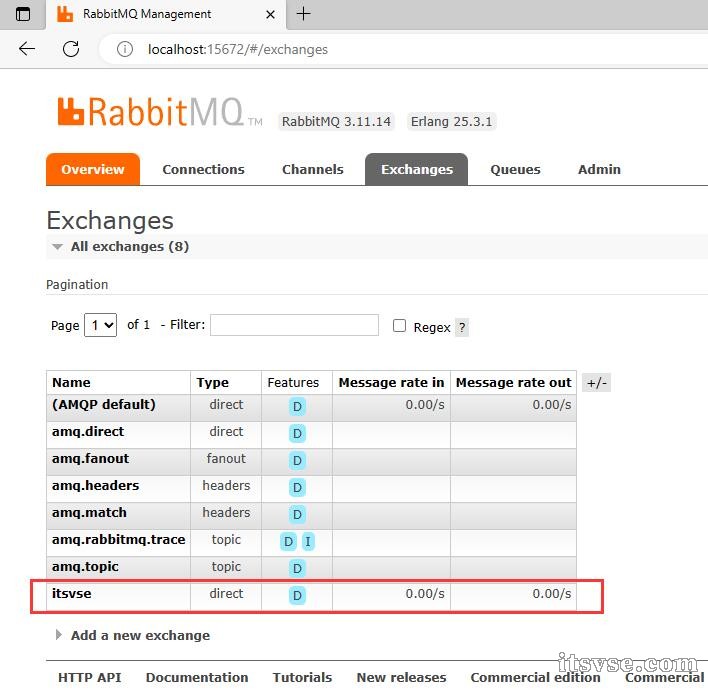Click the Erlang 25.3.1 version label

452,122
